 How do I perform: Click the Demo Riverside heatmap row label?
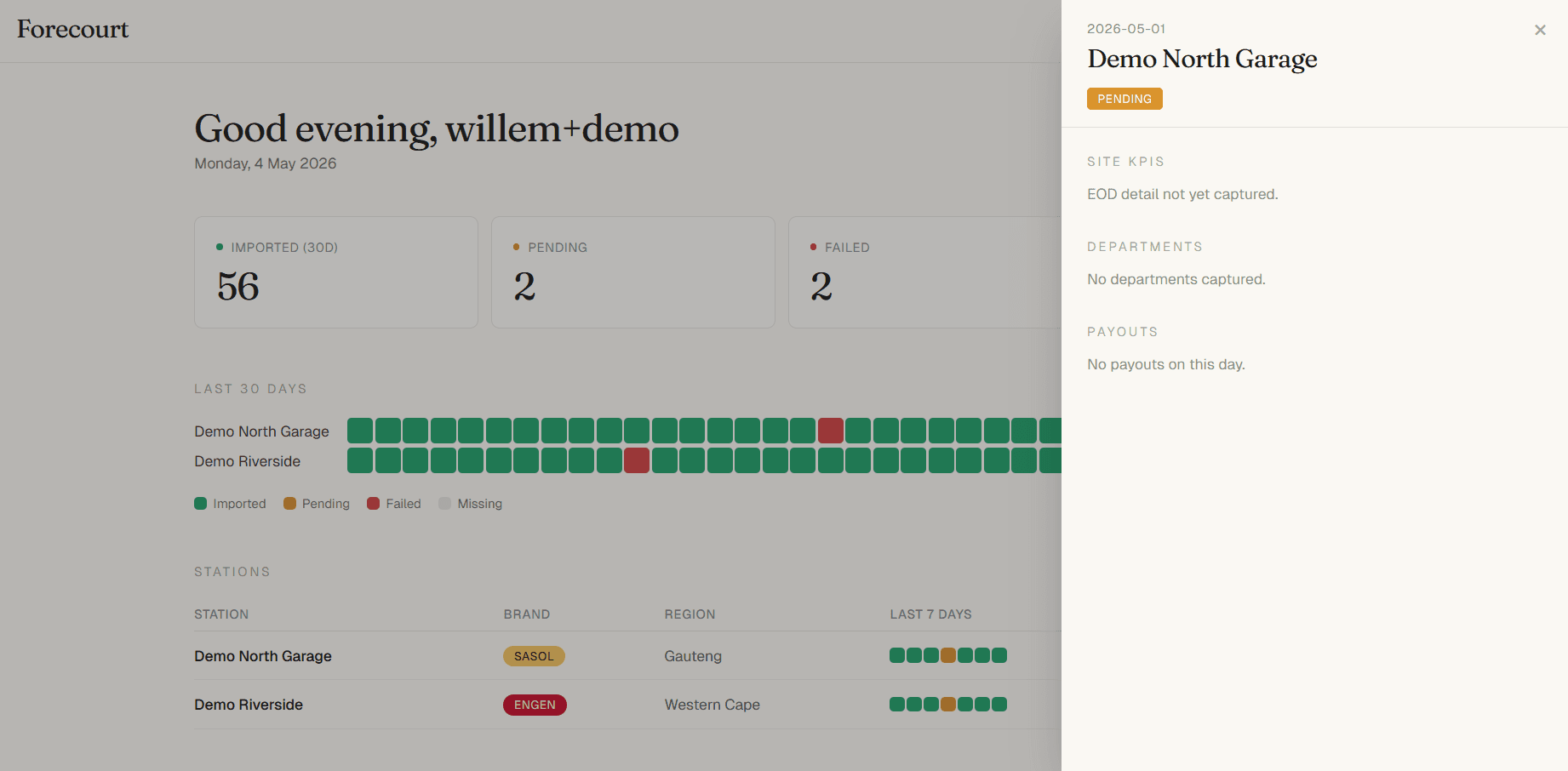click(247, 461)
